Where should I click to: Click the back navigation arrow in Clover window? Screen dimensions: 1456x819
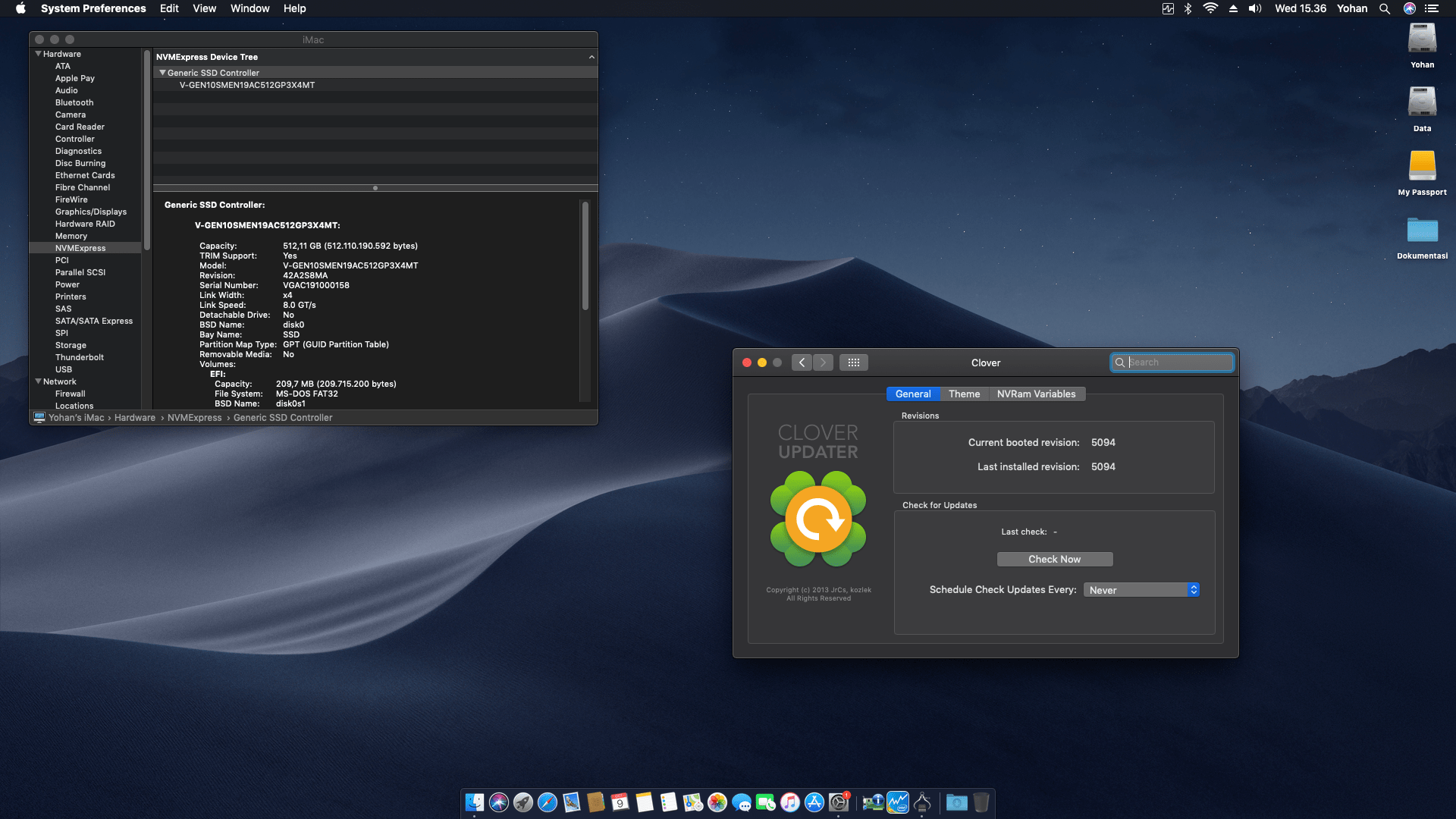802,362
